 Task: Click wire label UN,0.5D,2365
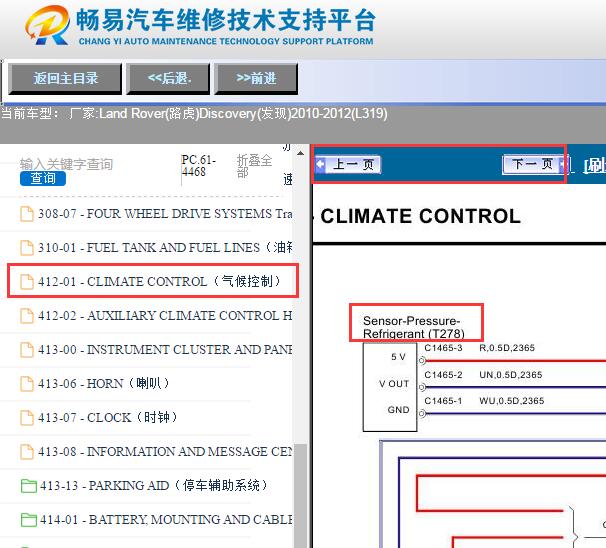click(x=511, y=374)
